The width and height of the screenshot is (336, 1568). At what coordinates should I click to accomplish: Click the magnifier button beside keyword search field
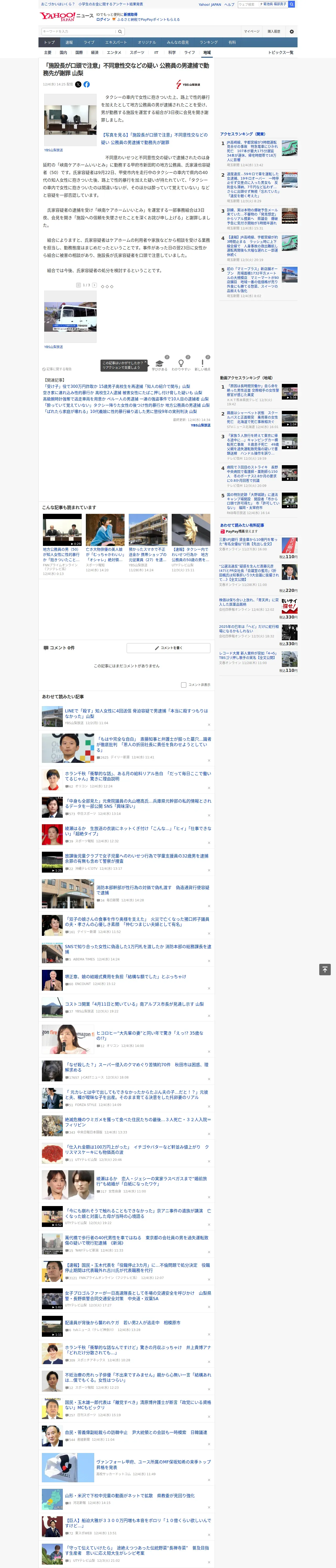click(120, 31)
